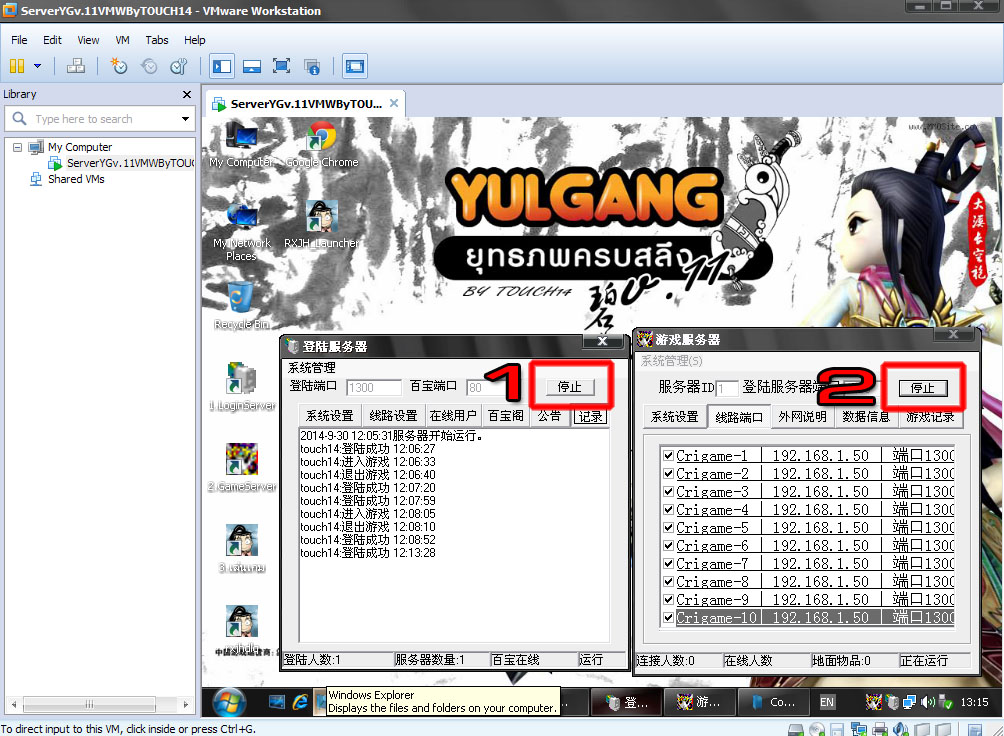This screenshot has width=1004, height=736.
Task: Switch to console view toolbar icon
Action: [355, 66]
